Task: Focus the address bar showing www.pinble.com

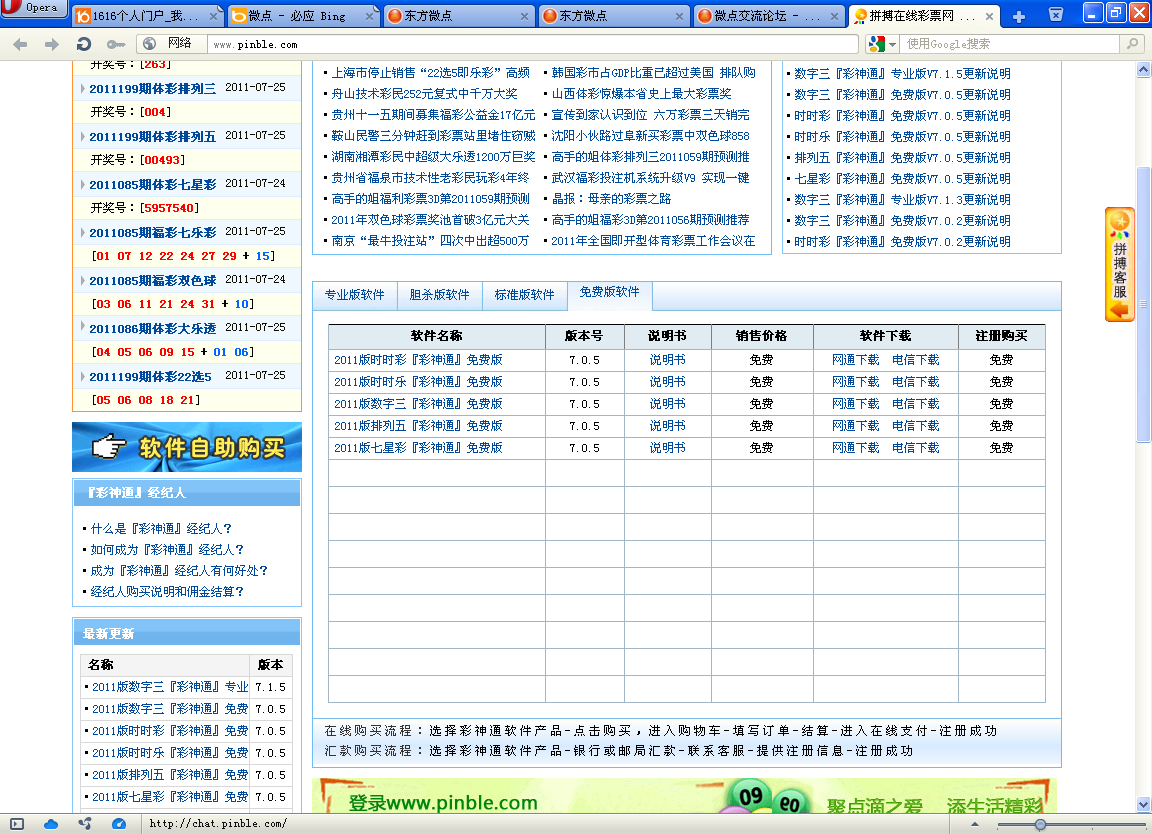Action: tap(533, 44)
